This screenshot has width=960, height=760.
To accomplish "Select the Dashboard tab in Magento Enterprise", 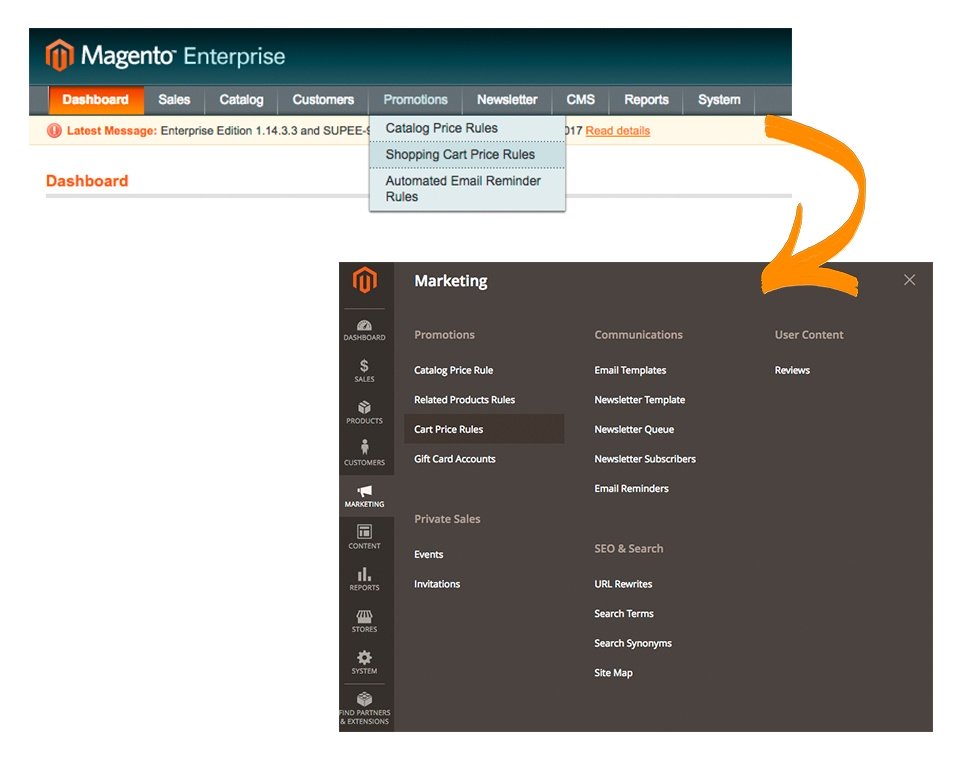I will point(96,100).
